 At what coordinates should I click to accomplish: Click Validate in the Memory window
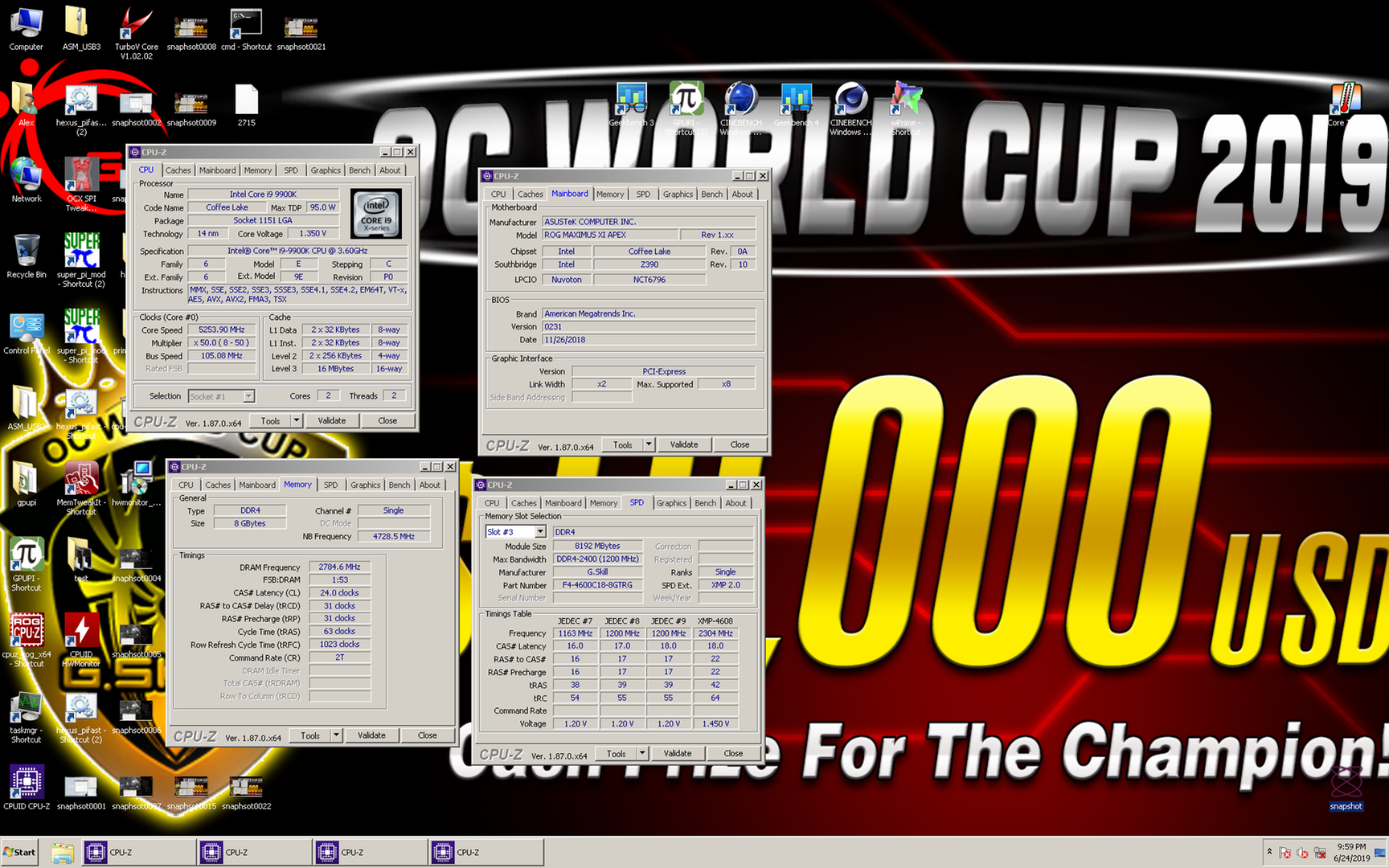pos(371,735)
